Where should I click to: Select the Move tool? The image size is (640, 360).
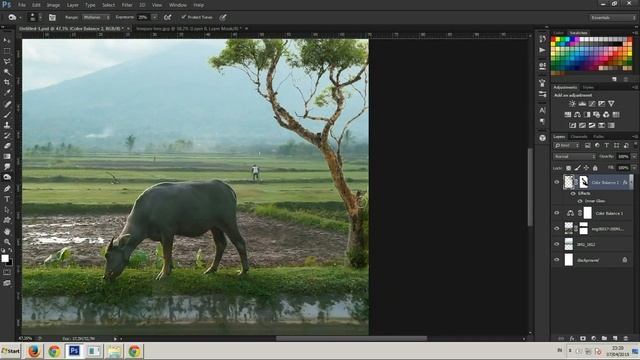click(x=7, y=40)
